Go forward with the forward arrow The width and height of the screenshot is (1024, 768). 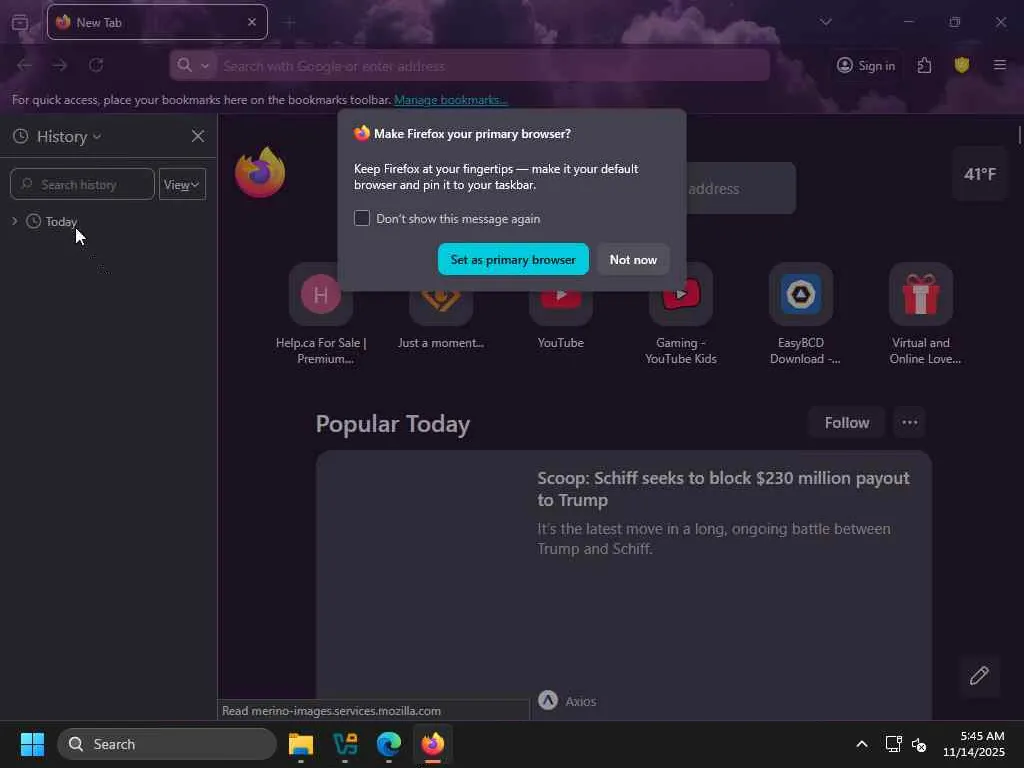pos(60,65)
